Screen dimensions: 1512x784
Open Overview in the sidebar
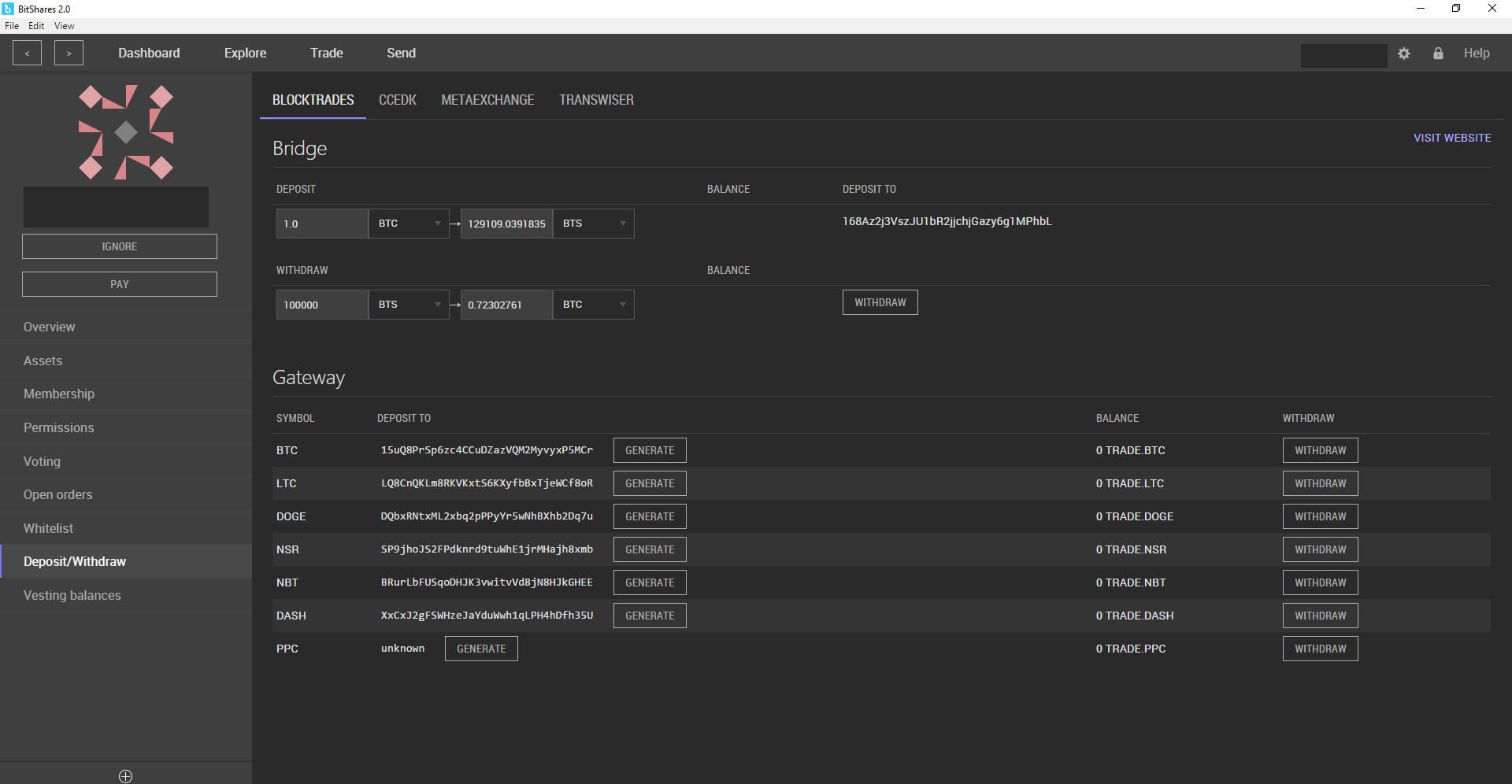126,327
